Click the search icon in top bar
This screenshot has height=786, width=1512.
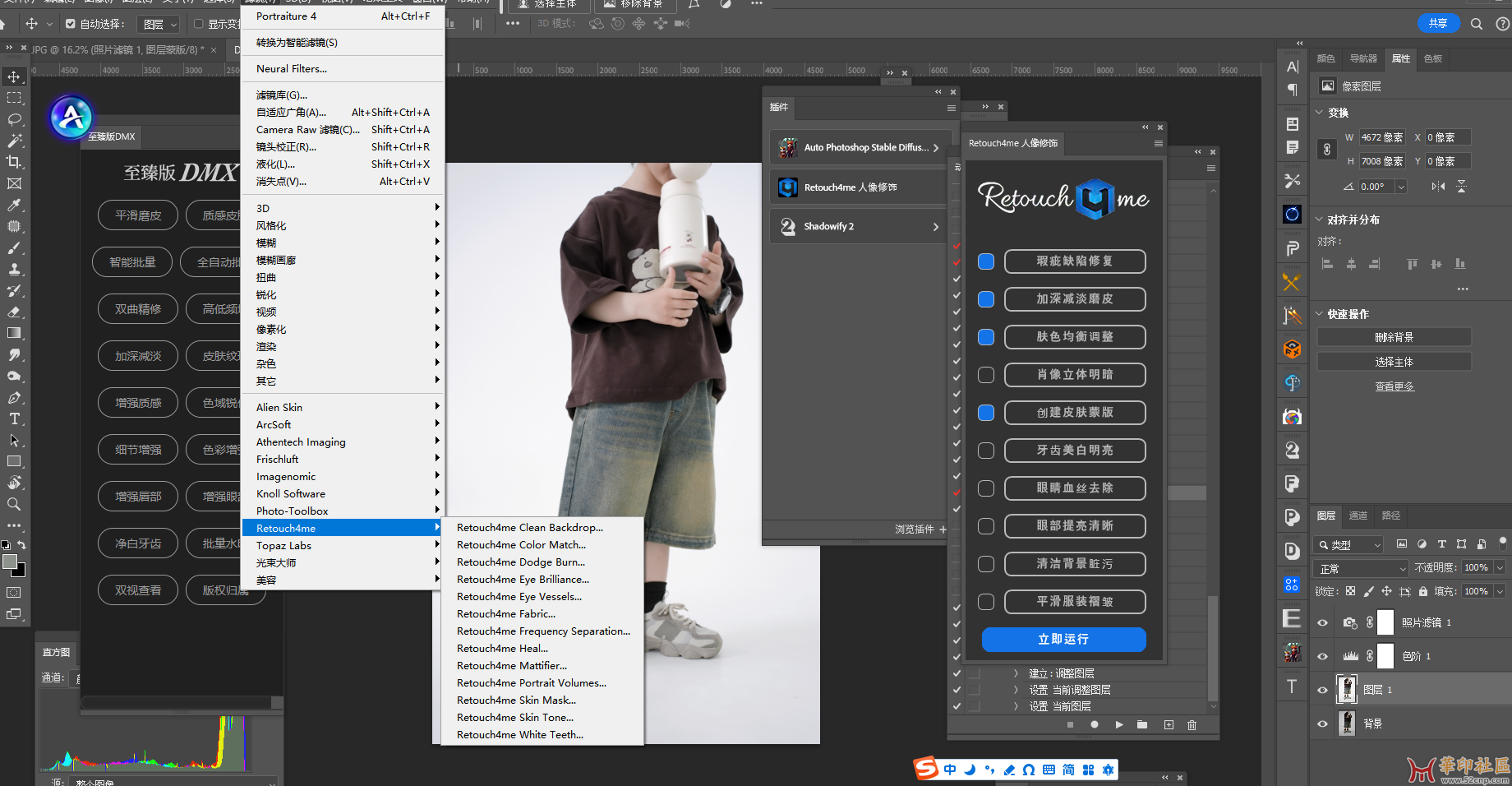1477,24
